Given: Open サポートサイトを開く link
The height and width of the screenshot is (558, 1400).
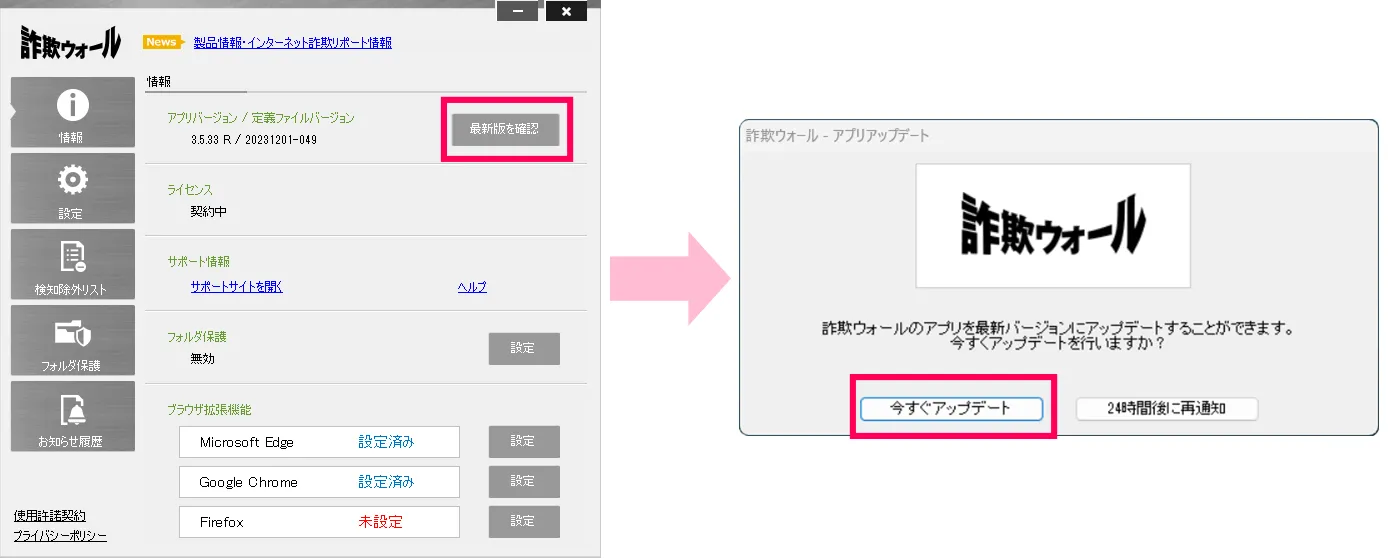Looking at the screenshot, I should pyautogui.click(x=236, y=287).
